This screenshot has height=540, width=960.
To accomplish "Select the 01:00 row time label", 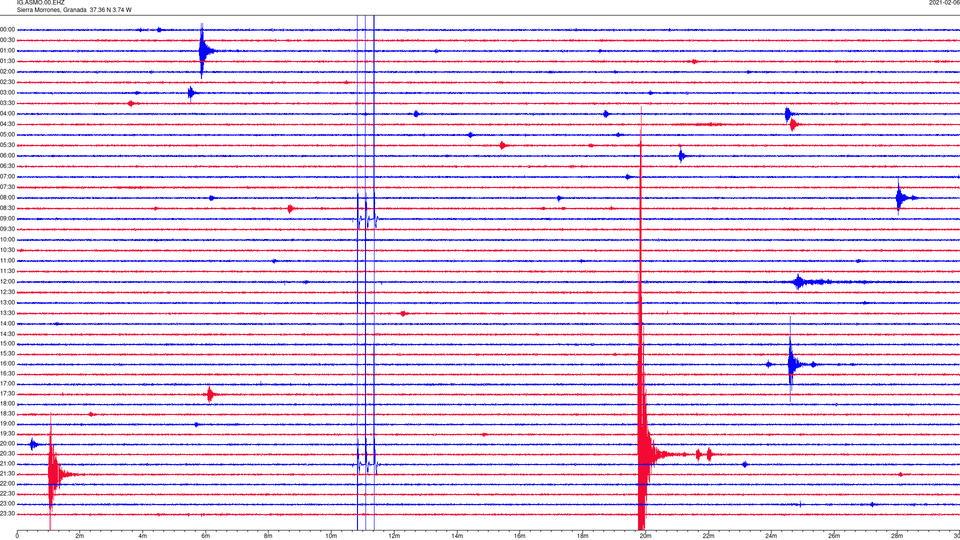I will 8,51.
